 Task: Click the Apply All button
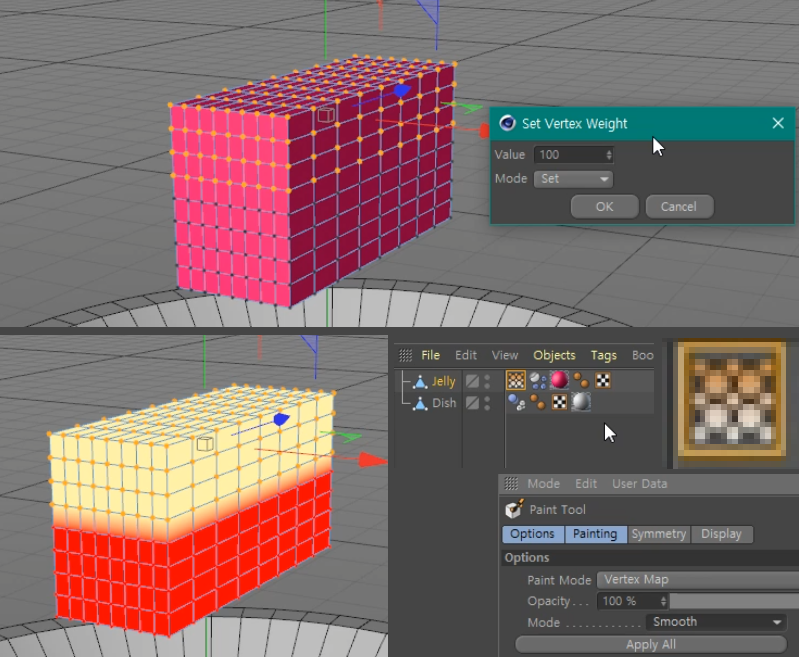pyautogui.click(x=651, y=644)
